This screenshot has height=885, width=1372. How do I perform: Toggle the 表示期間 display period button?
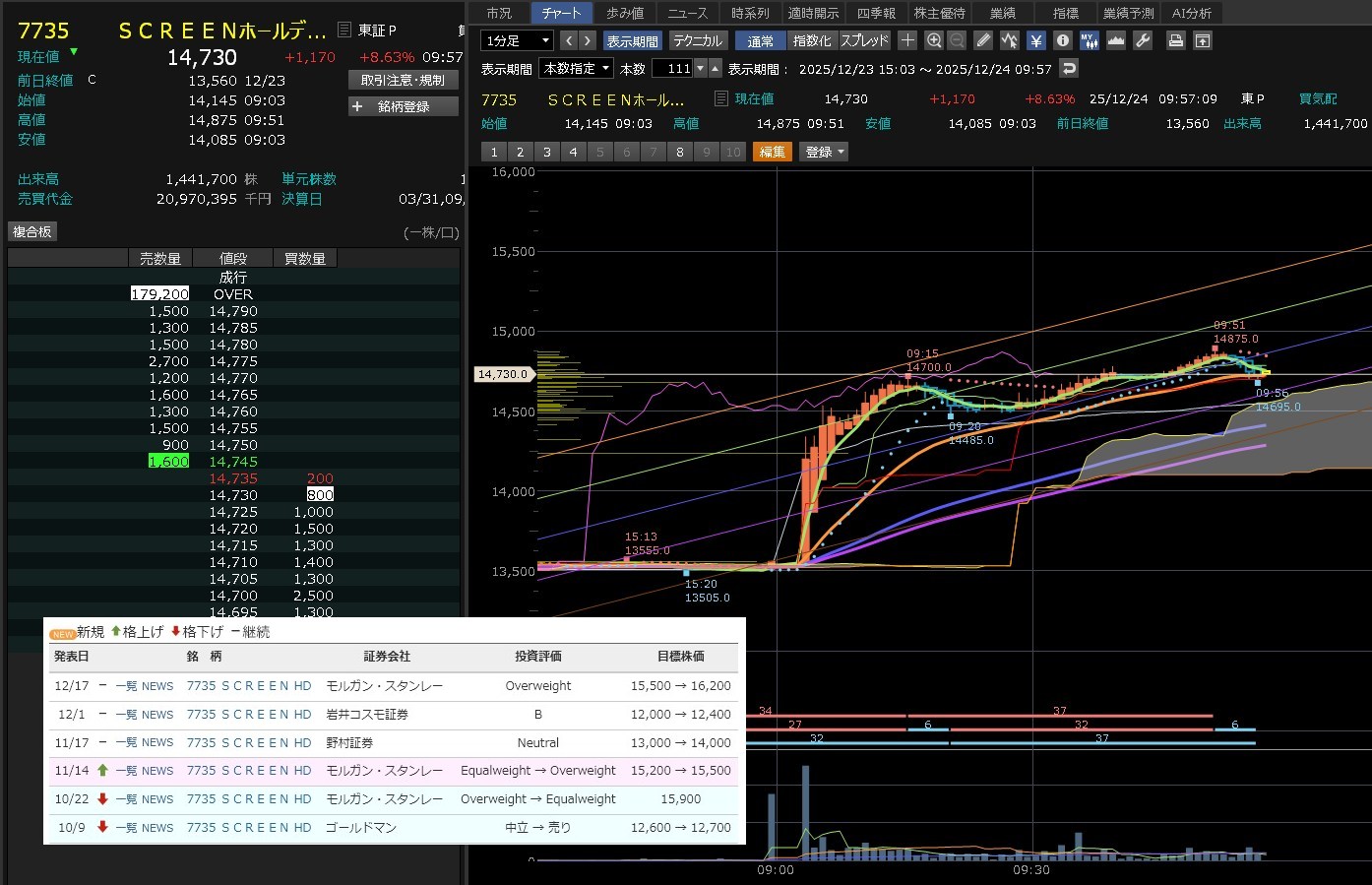point(632,40)
